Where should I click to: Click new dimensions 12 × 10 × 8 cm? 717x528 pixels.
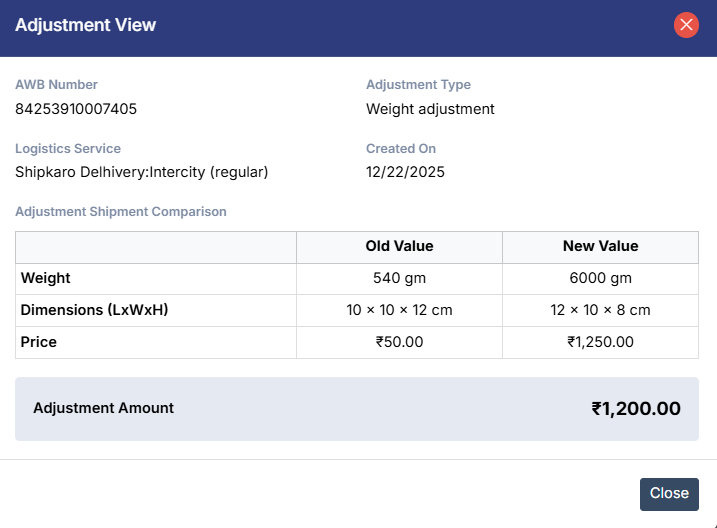600,310
